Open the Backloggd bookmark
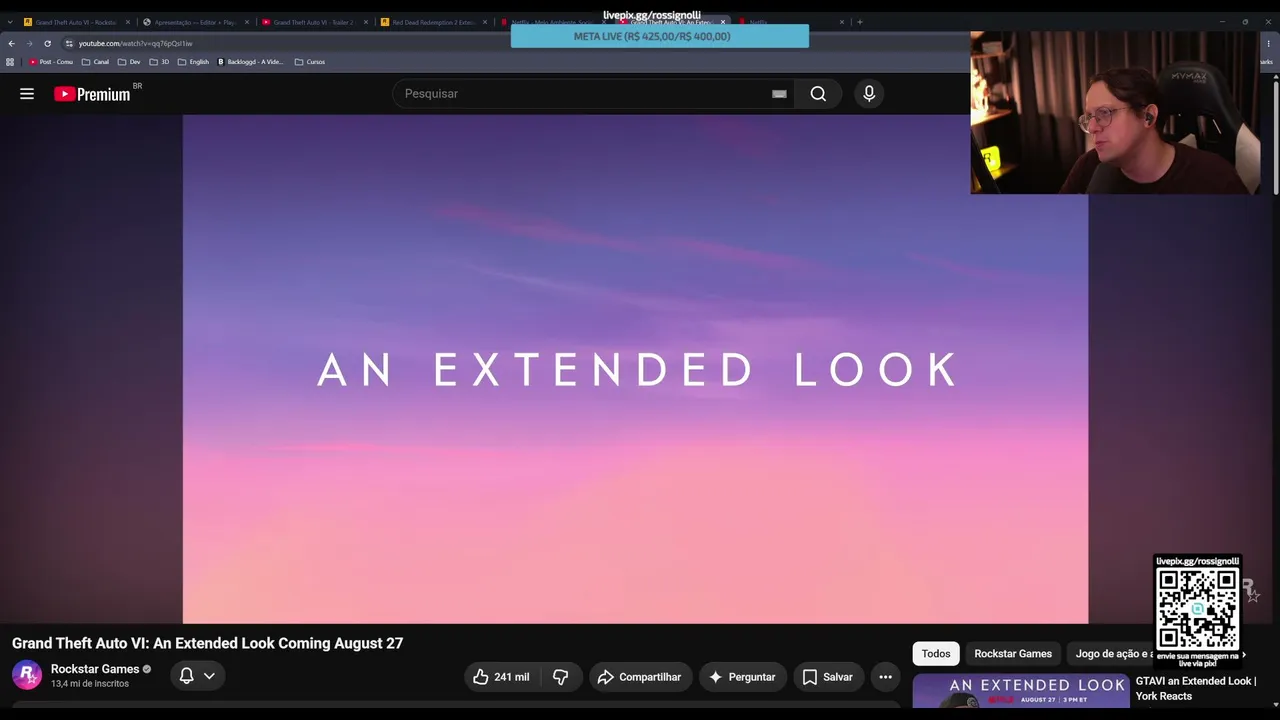The width and height of the screenshot is (1280, 720). [250, 62]
